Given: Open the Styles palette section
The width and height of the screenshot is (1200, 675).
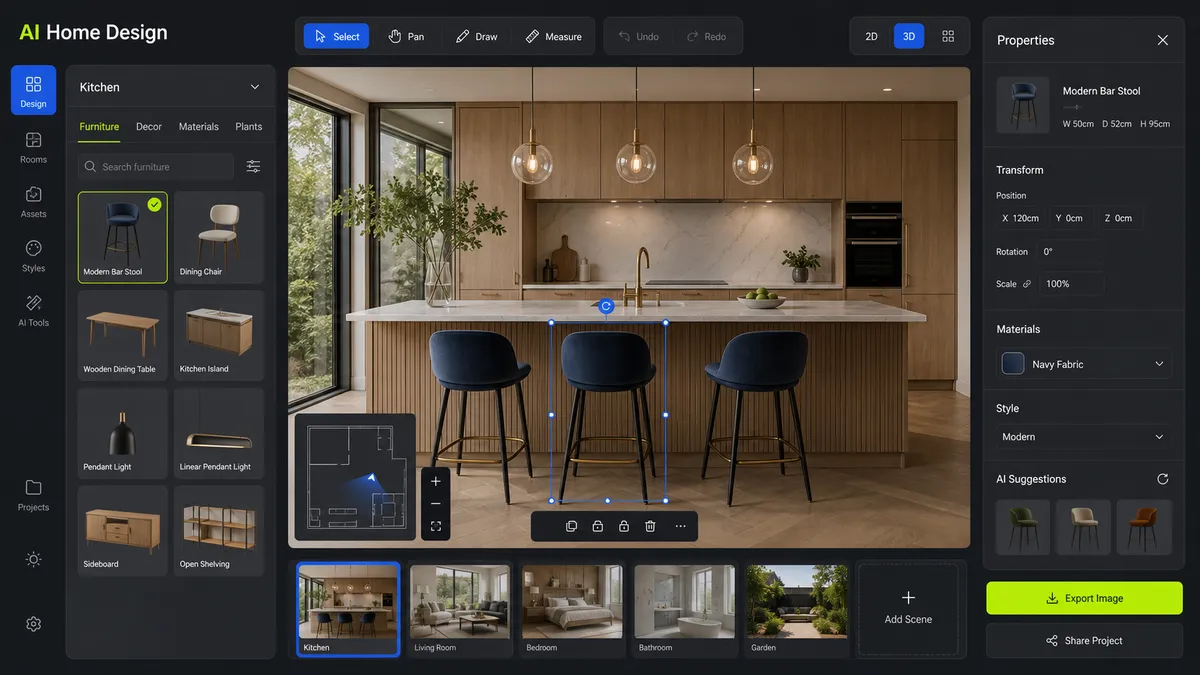Looking at the screenshot, I should pyautogui.click(x=33, y=256).
